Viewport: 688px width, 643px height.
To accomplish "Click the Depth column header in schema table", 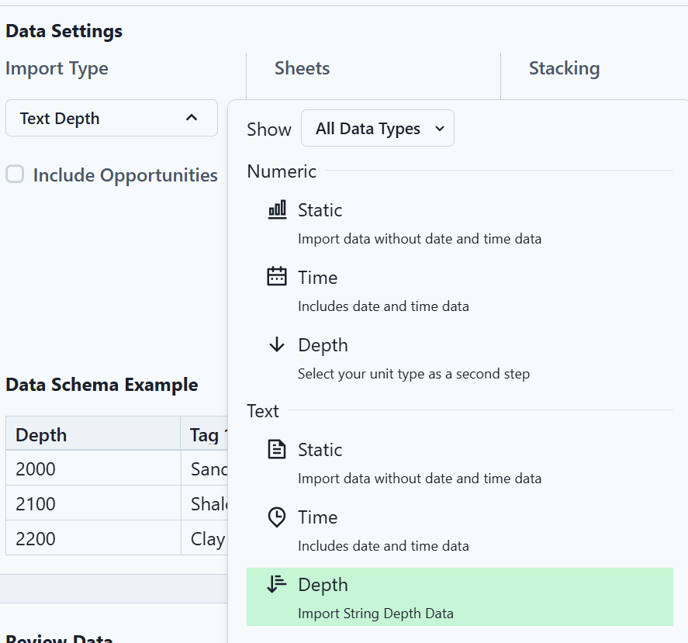I will 41,434.
